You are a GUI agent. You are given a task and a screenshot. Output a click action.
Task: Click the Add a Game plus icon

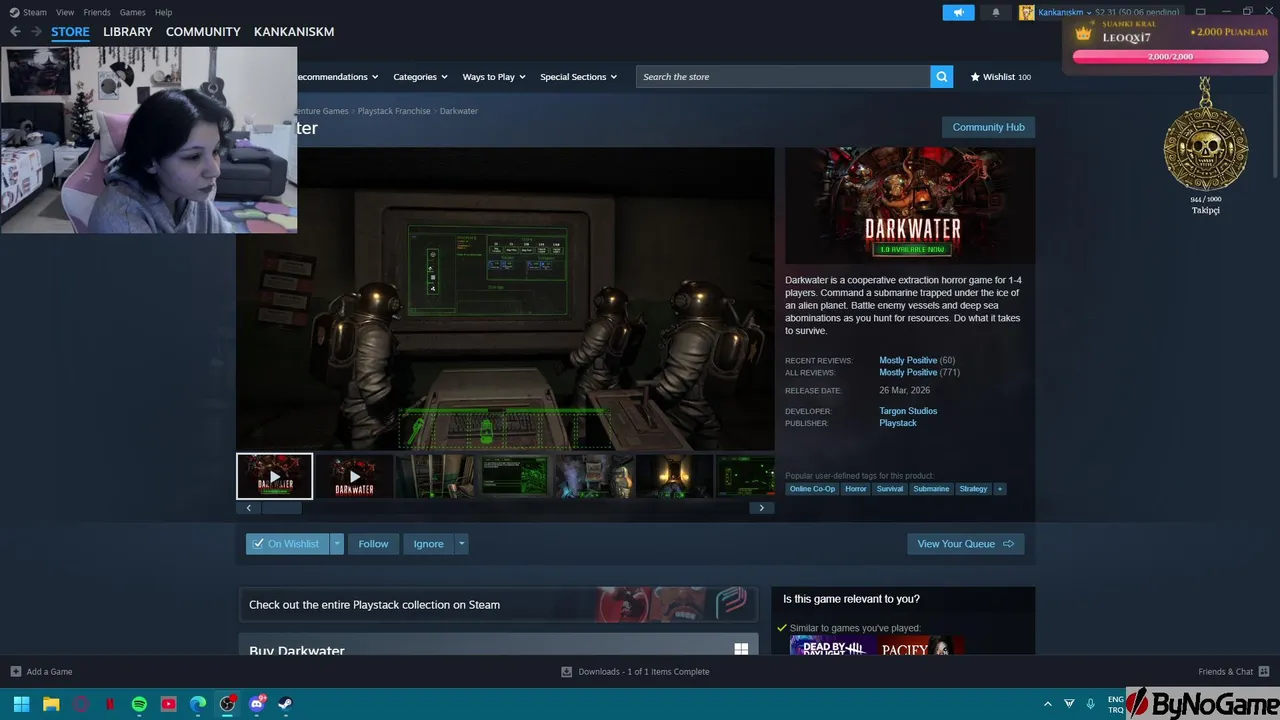click(15, 672)
